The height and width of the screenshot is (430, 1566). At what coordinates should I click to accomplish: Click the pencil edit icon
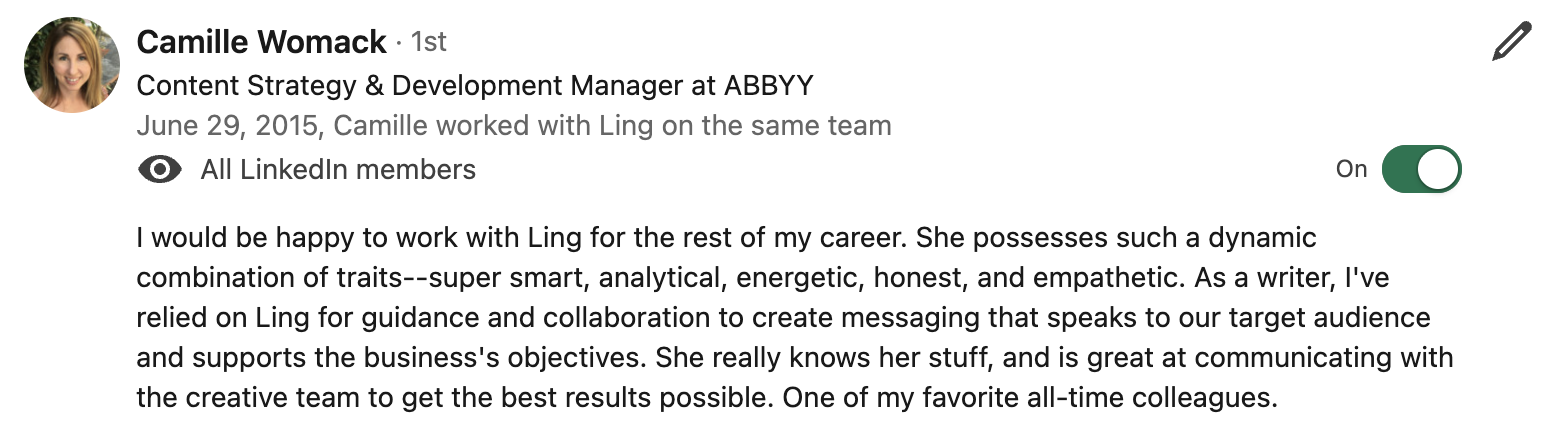[1511, 43]
